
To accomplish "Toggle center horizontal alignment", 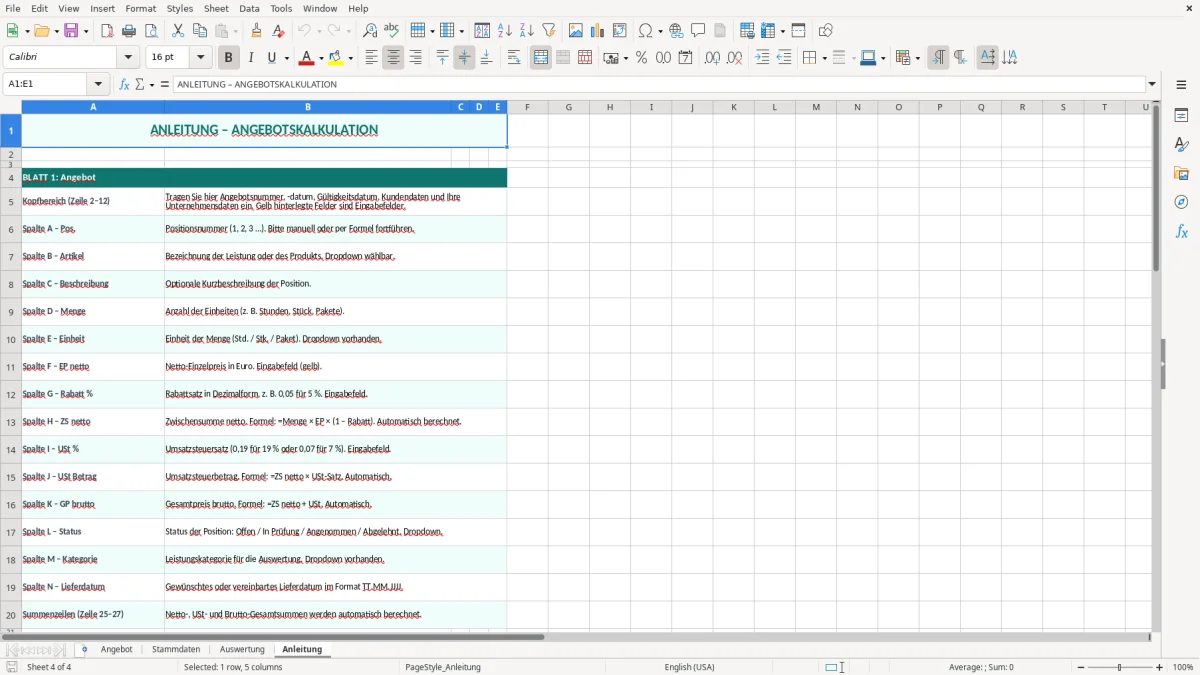I will (x=393, y=58).
